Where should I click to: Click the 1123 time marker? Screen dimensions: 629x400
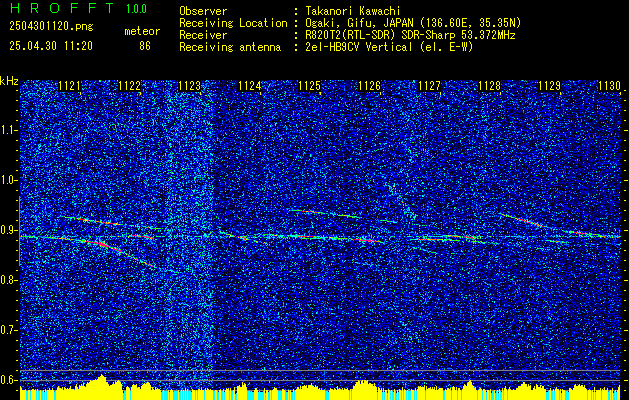coord(189,86)
